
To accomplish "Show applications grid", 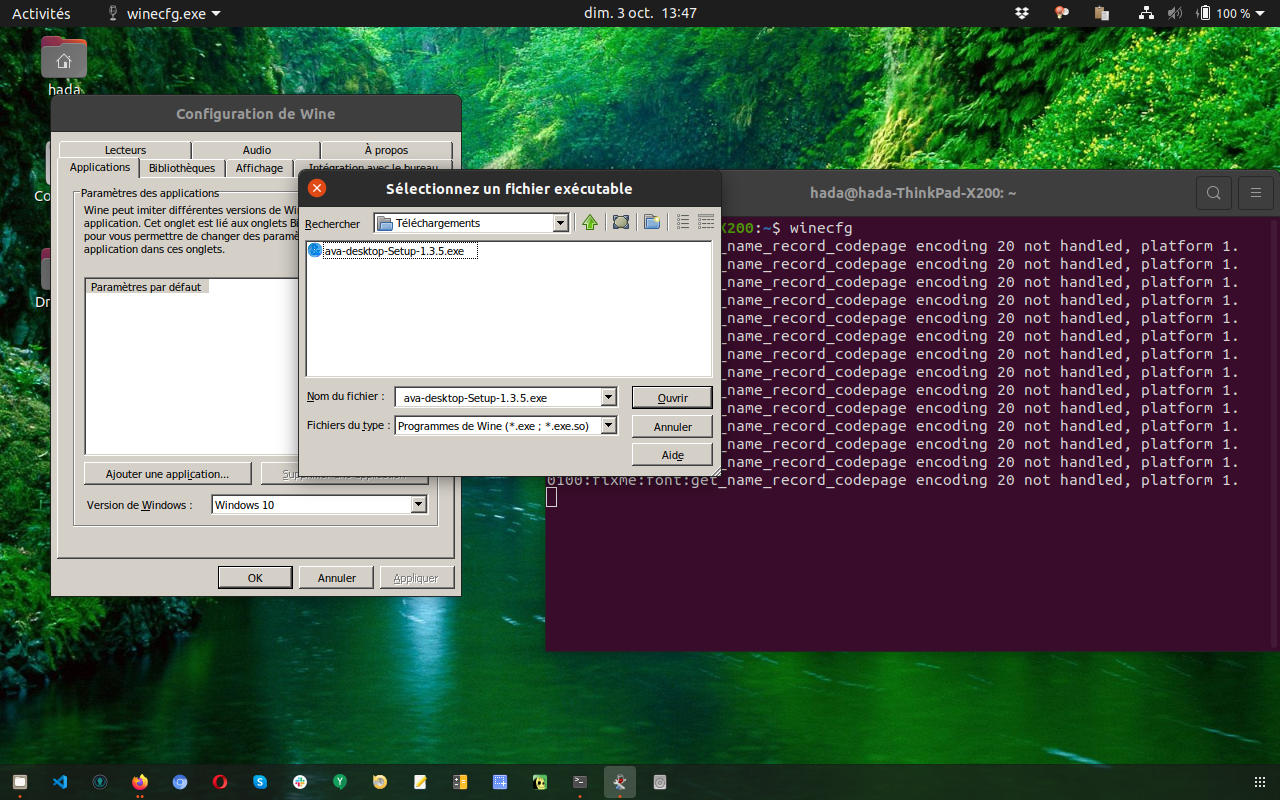I will pos(1259,782).
